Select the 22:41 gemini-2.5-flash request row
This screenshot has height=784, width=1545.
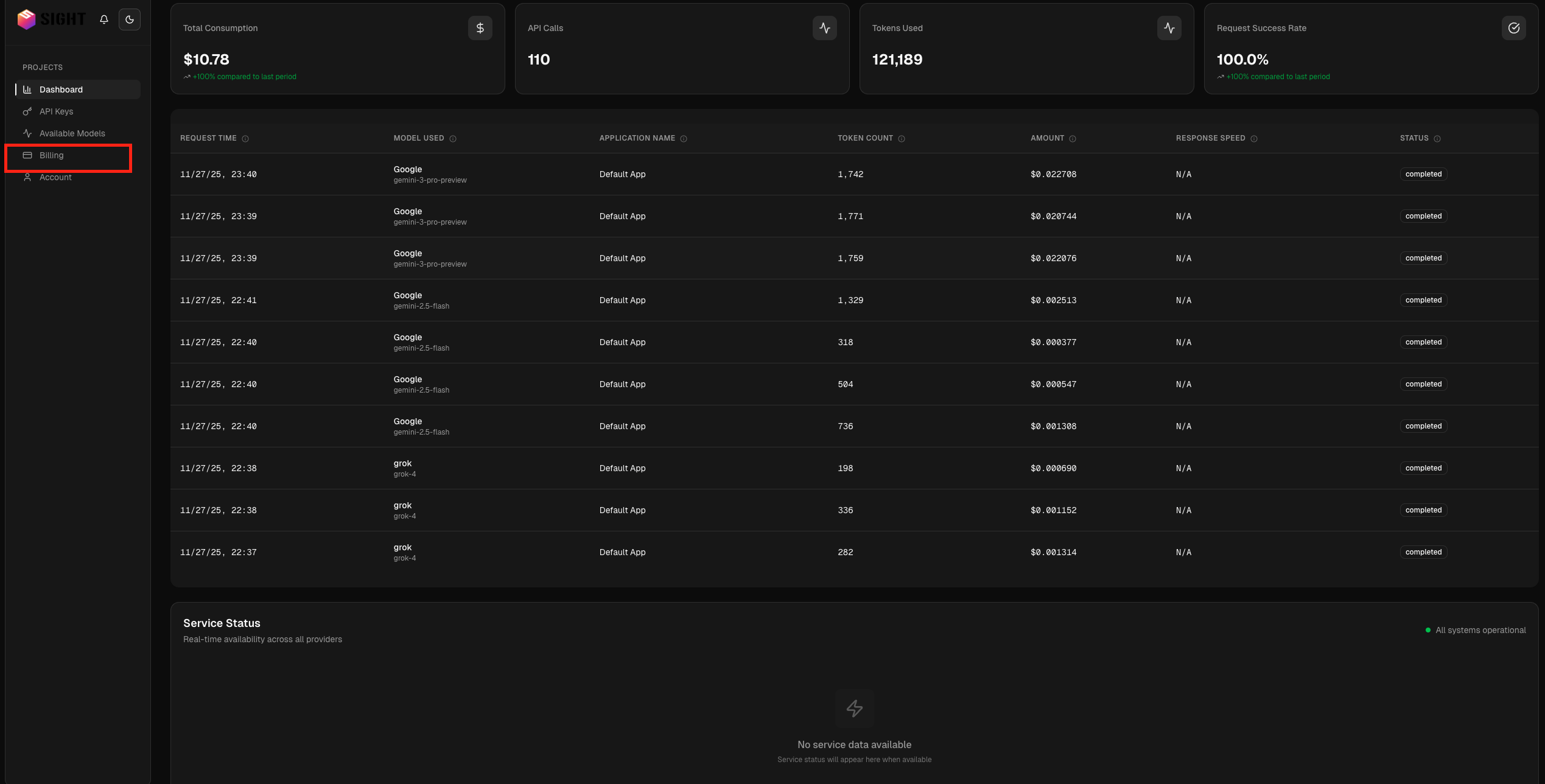point(622,300)
